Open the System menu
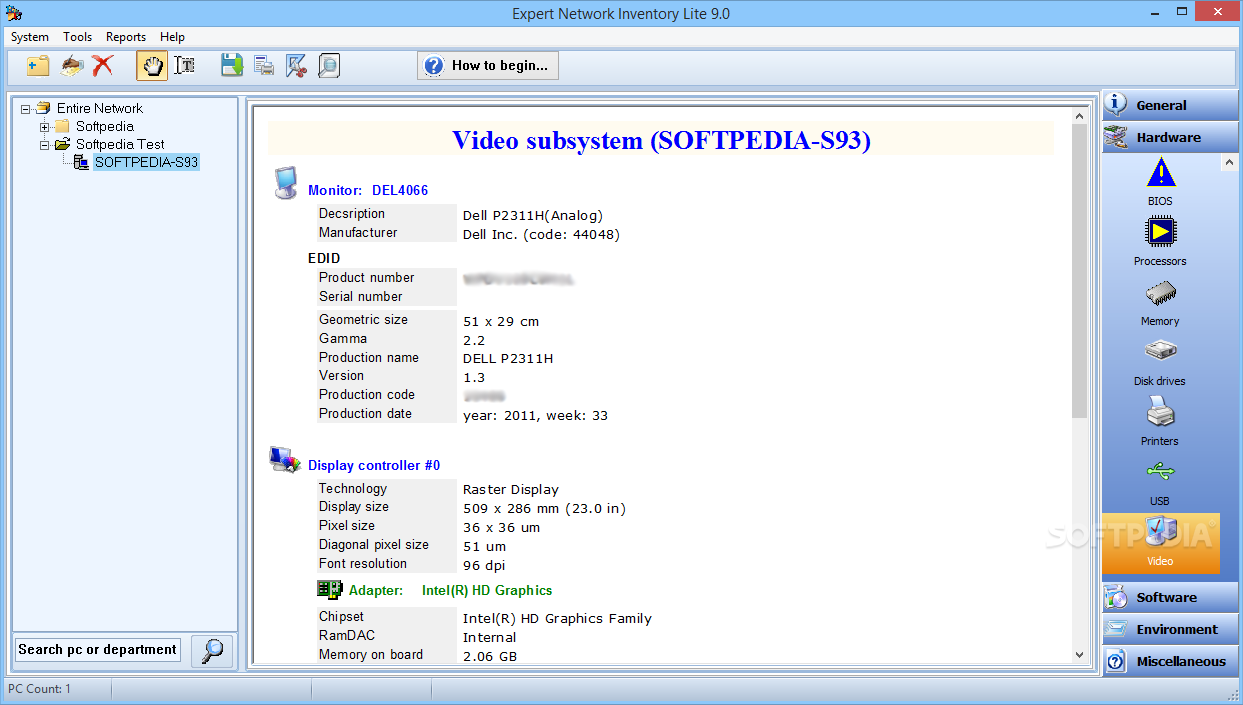Screen dimensions: 1243x705 tap(30, 37)
